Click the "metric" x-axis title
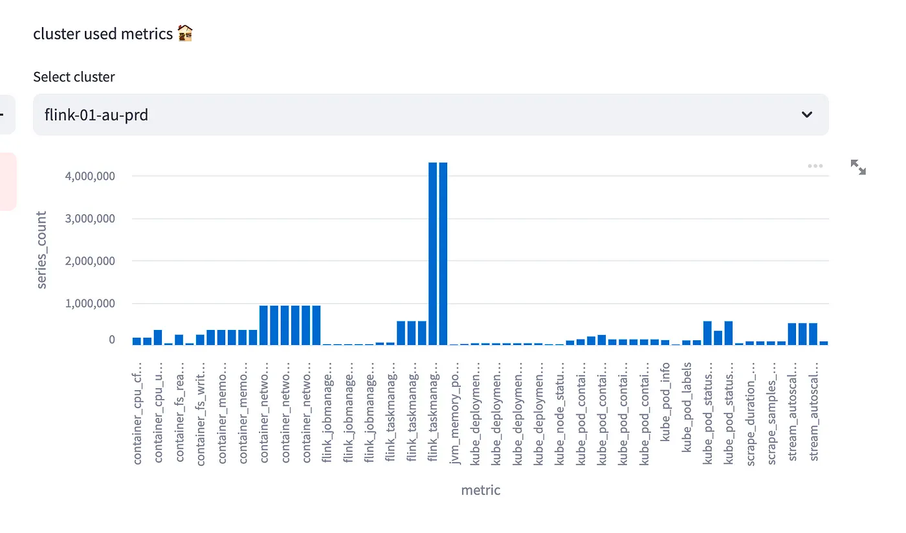 pos(480,491)
